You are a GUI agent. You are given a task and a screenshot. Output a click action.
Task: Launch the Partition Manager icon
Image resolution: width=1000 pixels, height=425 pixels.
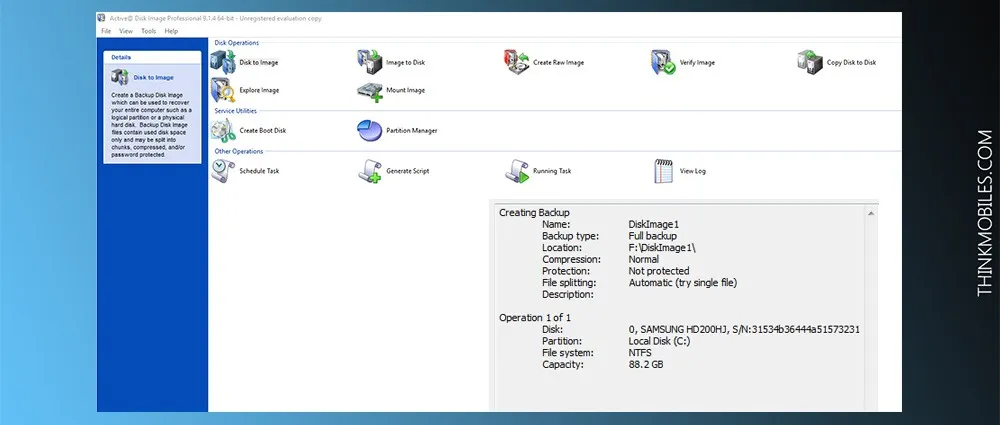click(x=369, y=130)
